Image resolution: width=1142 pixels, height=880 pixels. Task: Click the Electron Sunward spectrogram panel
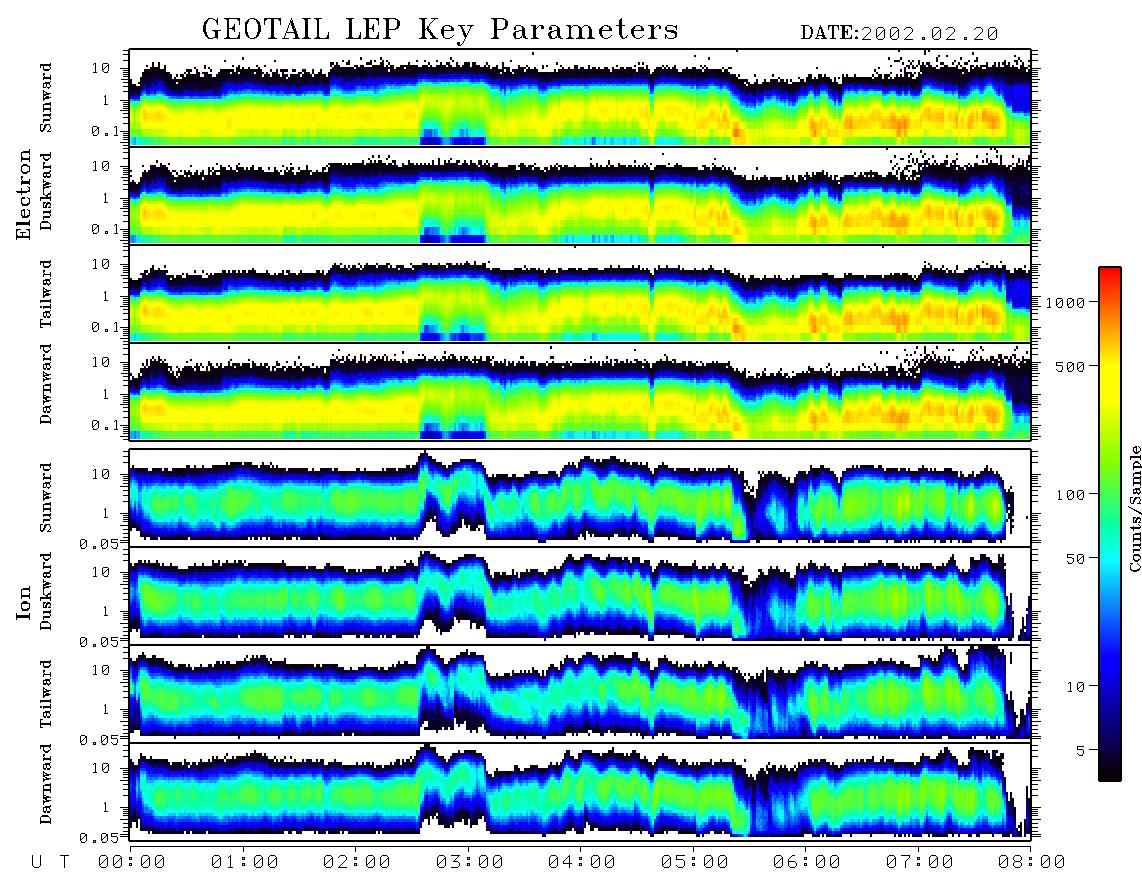tap(580, 98)
